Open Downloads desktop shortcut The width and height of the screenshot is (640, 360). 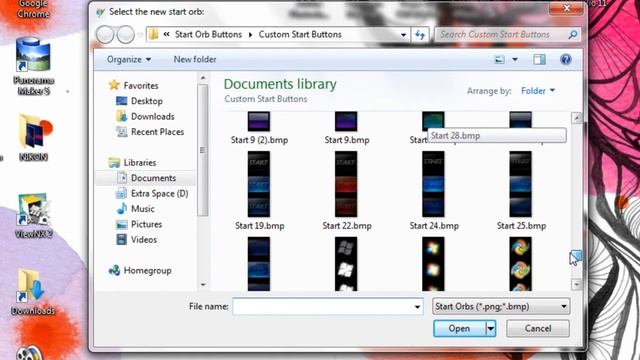point(33,292)
